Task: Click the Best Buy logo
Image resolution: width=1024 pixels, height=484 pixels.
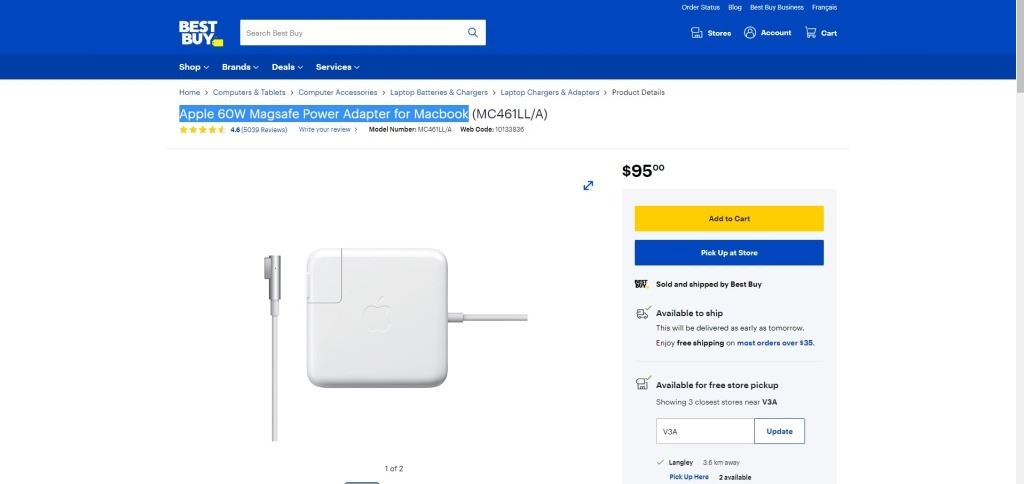Action: tap(200, 33)
